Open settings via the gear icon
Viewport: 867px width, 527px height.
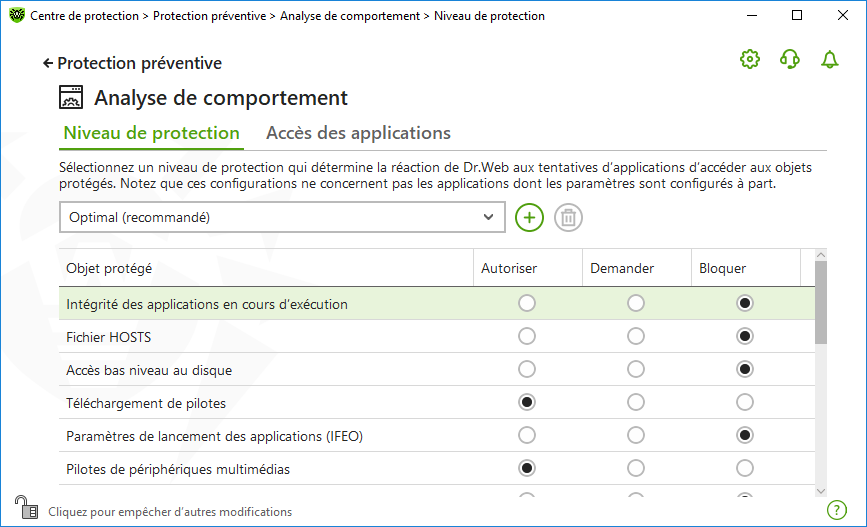[x=750, y=59]
